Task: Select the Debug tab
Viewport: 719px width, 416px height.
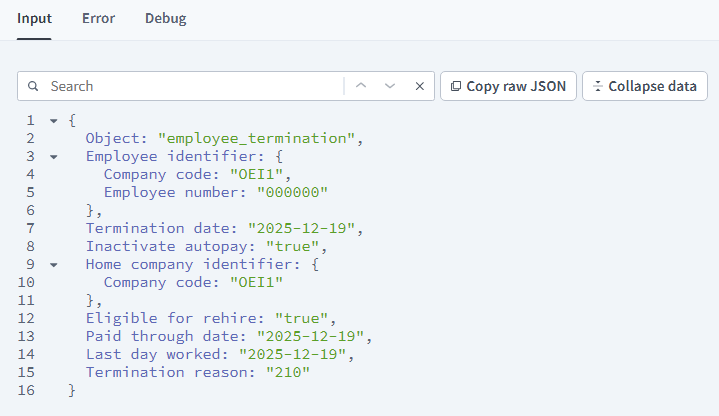Action: point(165,19)
